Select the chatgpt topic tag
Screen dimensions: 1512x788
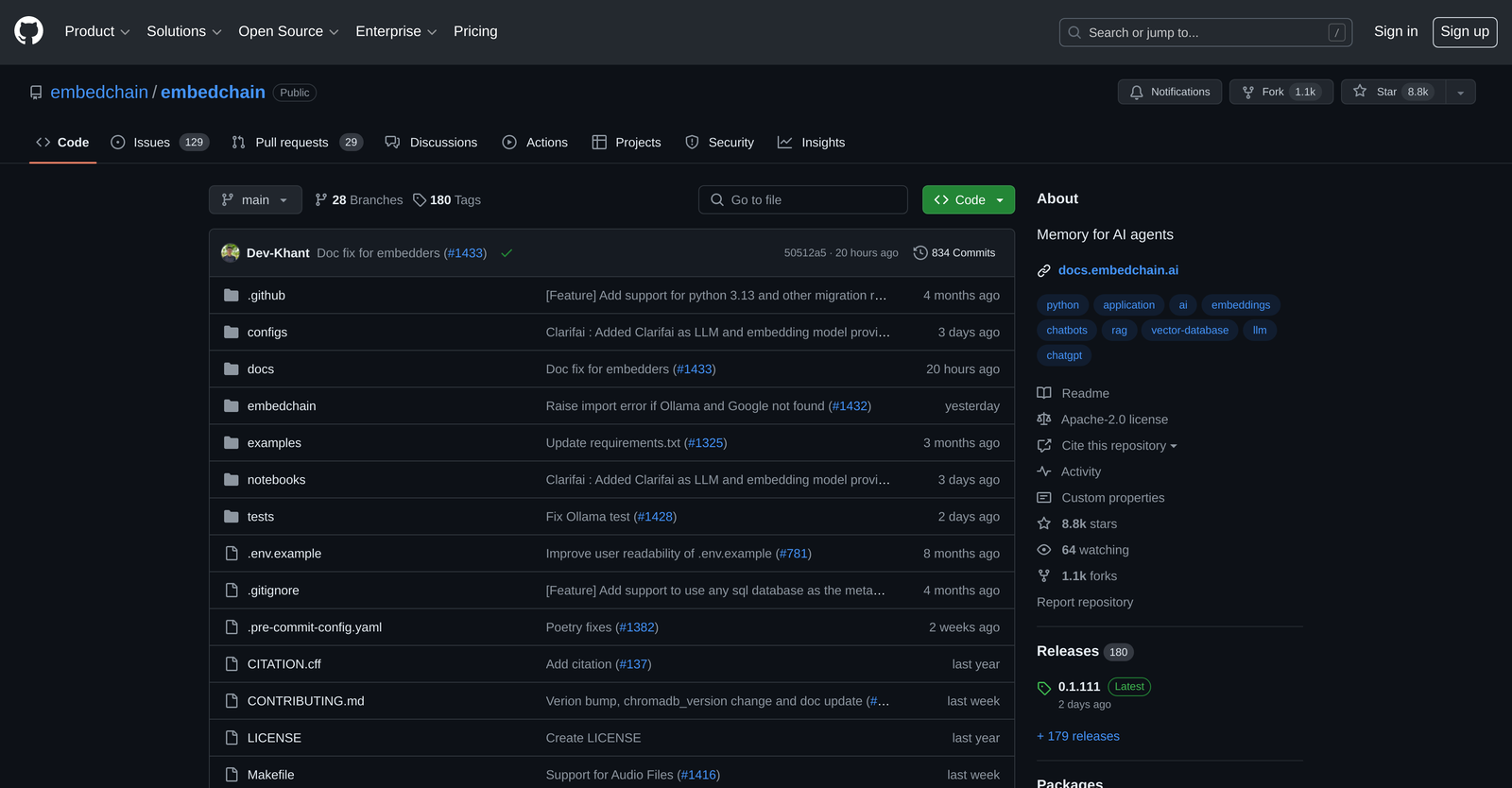point(1064,356)
